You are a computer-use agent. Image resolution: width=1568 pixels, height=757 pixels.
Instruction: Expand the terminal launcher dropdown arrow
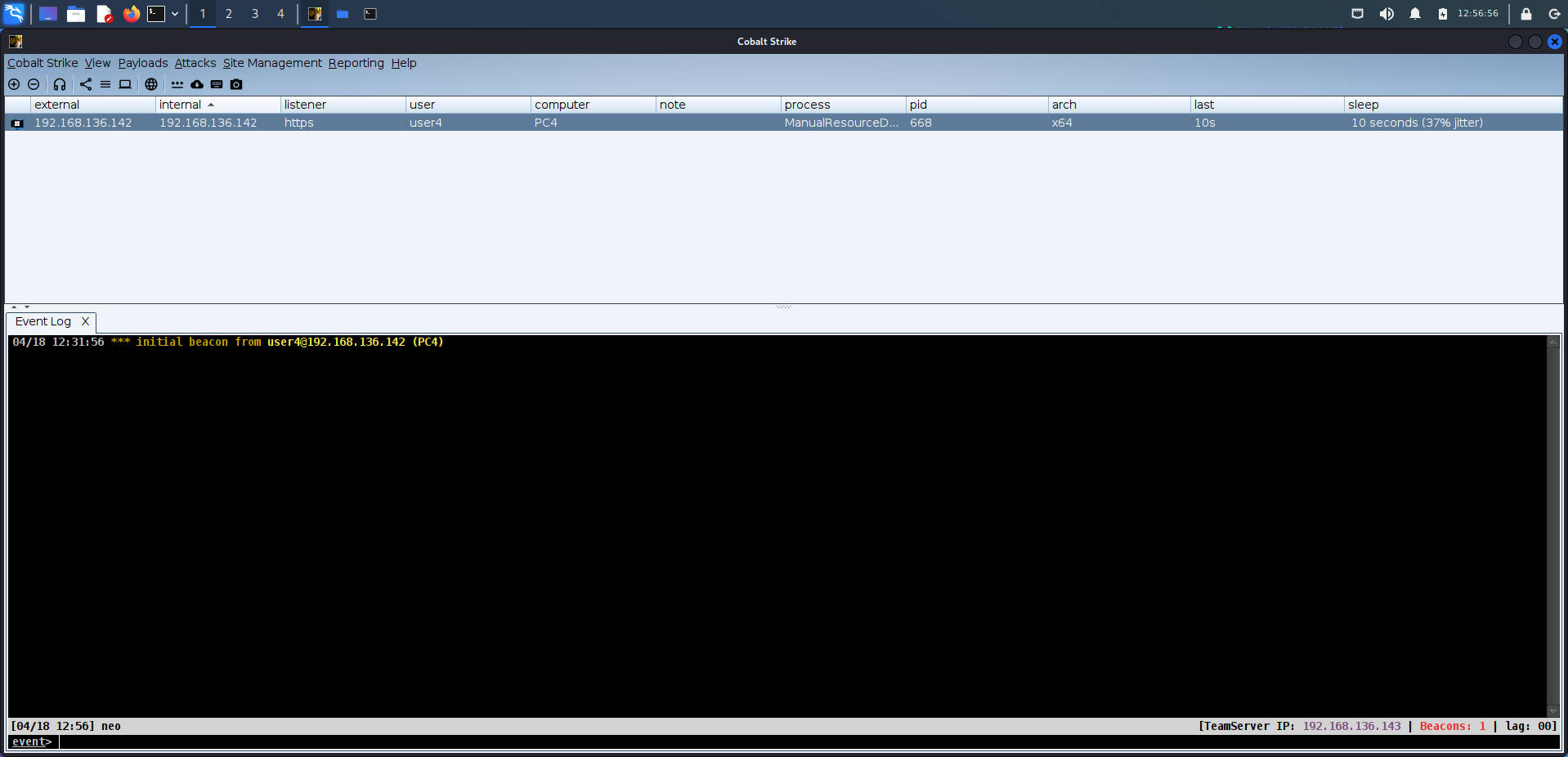point(175,14)
